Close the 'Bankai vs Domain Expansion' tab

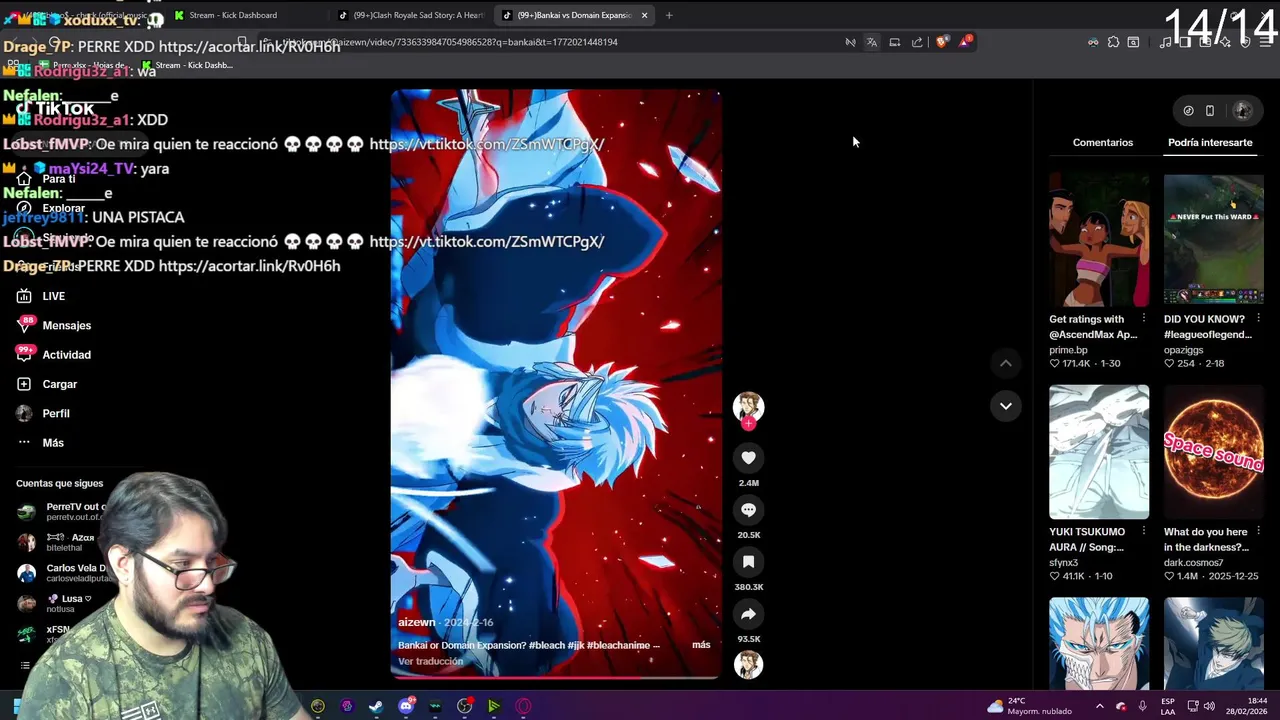click(x=644, y=15)
